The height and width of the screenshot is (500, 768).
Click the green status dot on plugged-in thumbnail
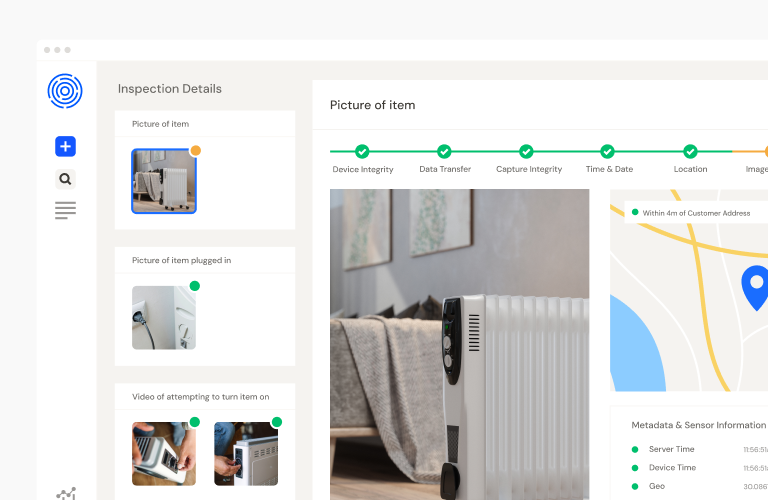[x=194, y=286]
